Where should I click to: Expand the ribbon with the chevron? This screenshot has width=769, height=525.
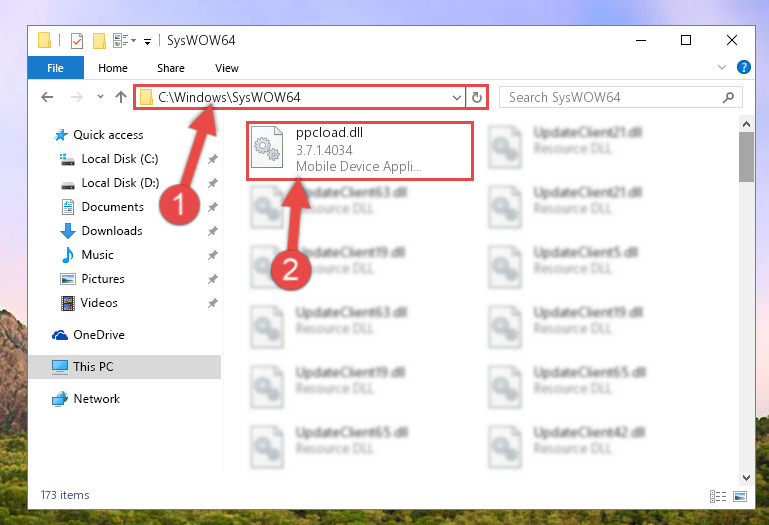[721, 67]
